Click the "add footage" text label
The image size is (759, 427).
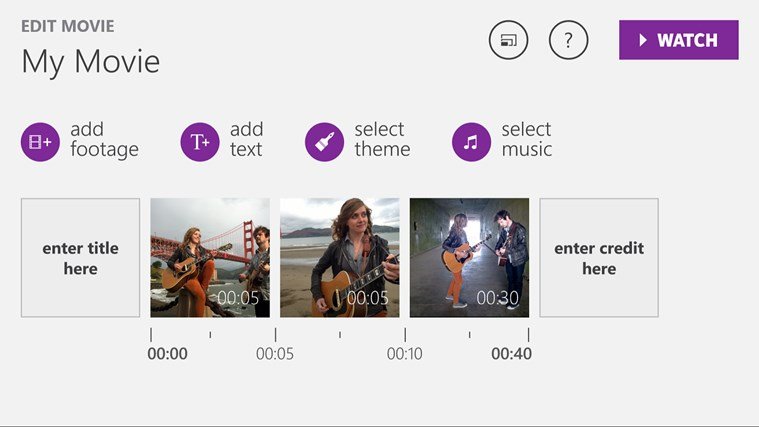coord(104,140)
